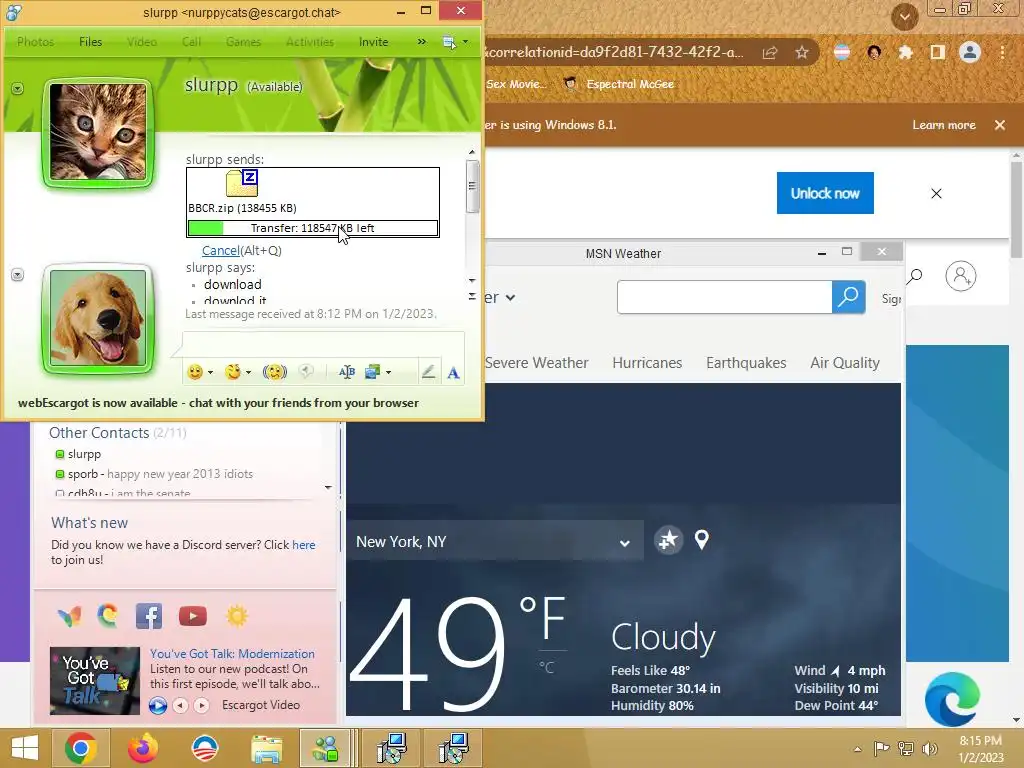This screenshot has width=1024, height=768.
Task: Open the Windows Start button
Action: 25,748
